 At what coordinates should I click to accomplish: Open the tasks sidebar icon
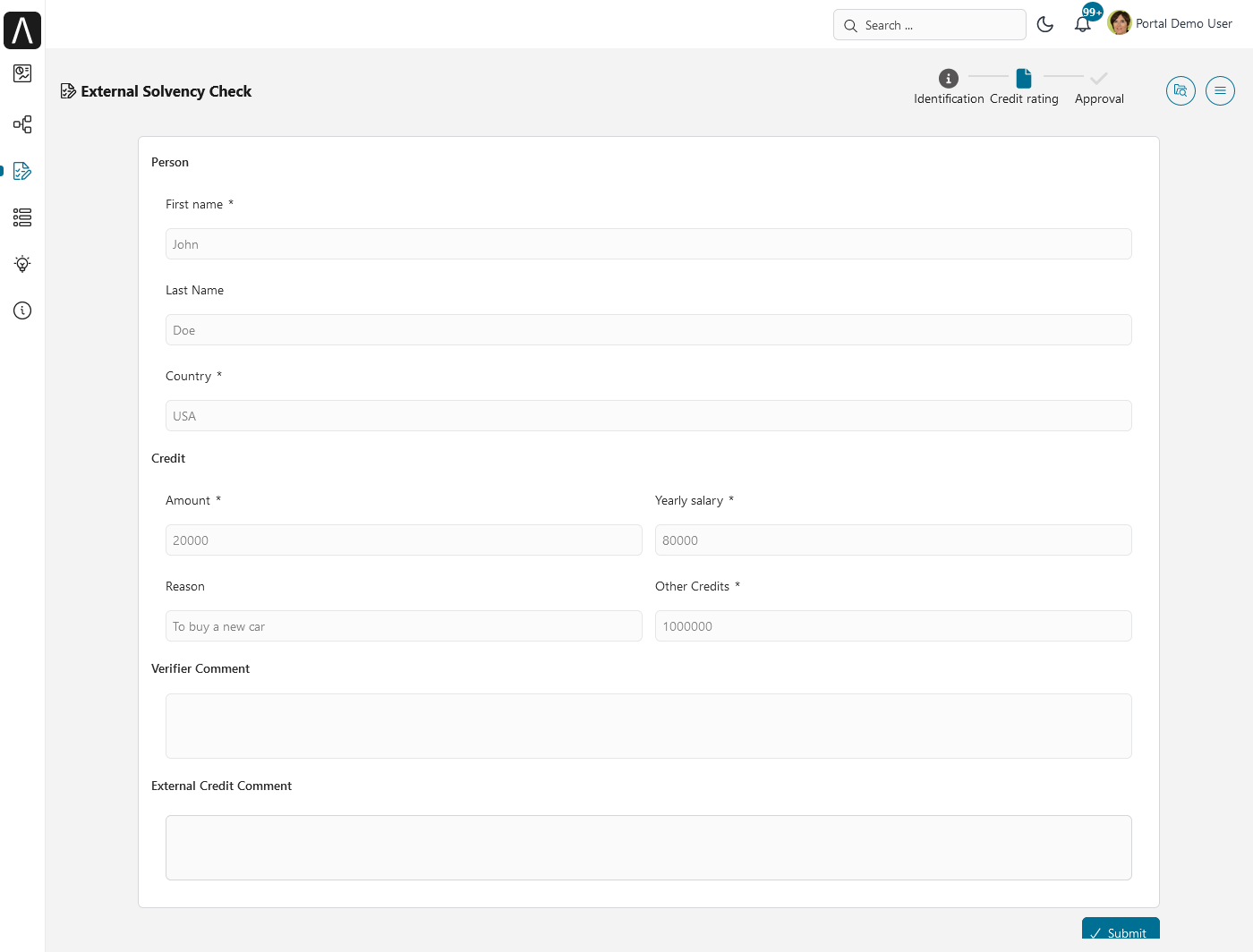(22, 171)
